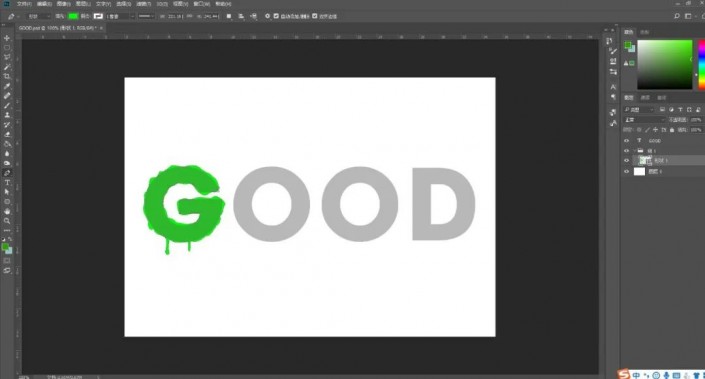Screen dimensions: 705x379
Task: Lock all with the padlock icon
Action: (x=672, y=130)
